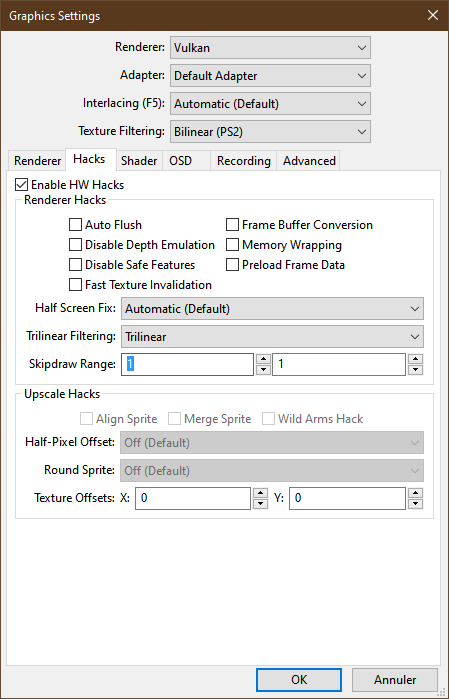Increase the first Skipdraw Range value
The height and width of the screenshot is (699, 449).
point(264,359)
